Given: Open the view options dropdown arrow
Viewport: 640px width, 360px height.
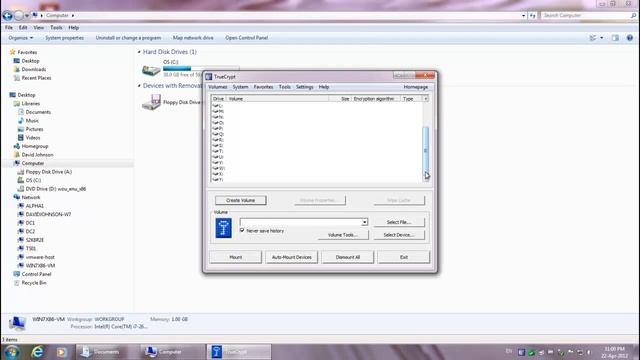Looking at the screenshot, I should [x=602, y=38].
